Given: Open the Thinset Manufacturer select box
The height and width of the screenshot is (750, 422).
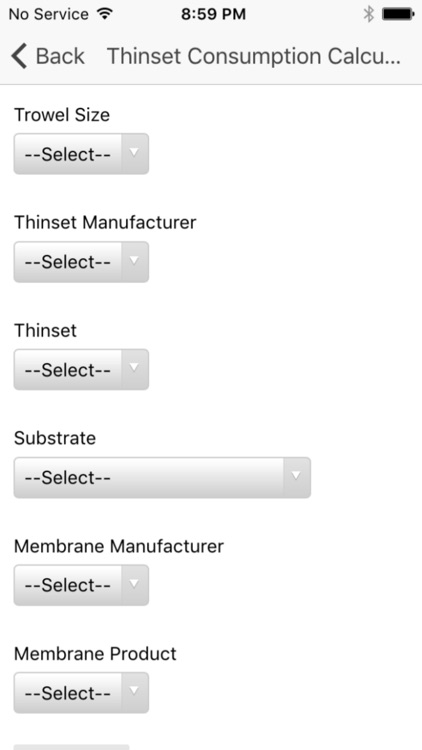Looking at the screenshot, I should tap(81, 262).
